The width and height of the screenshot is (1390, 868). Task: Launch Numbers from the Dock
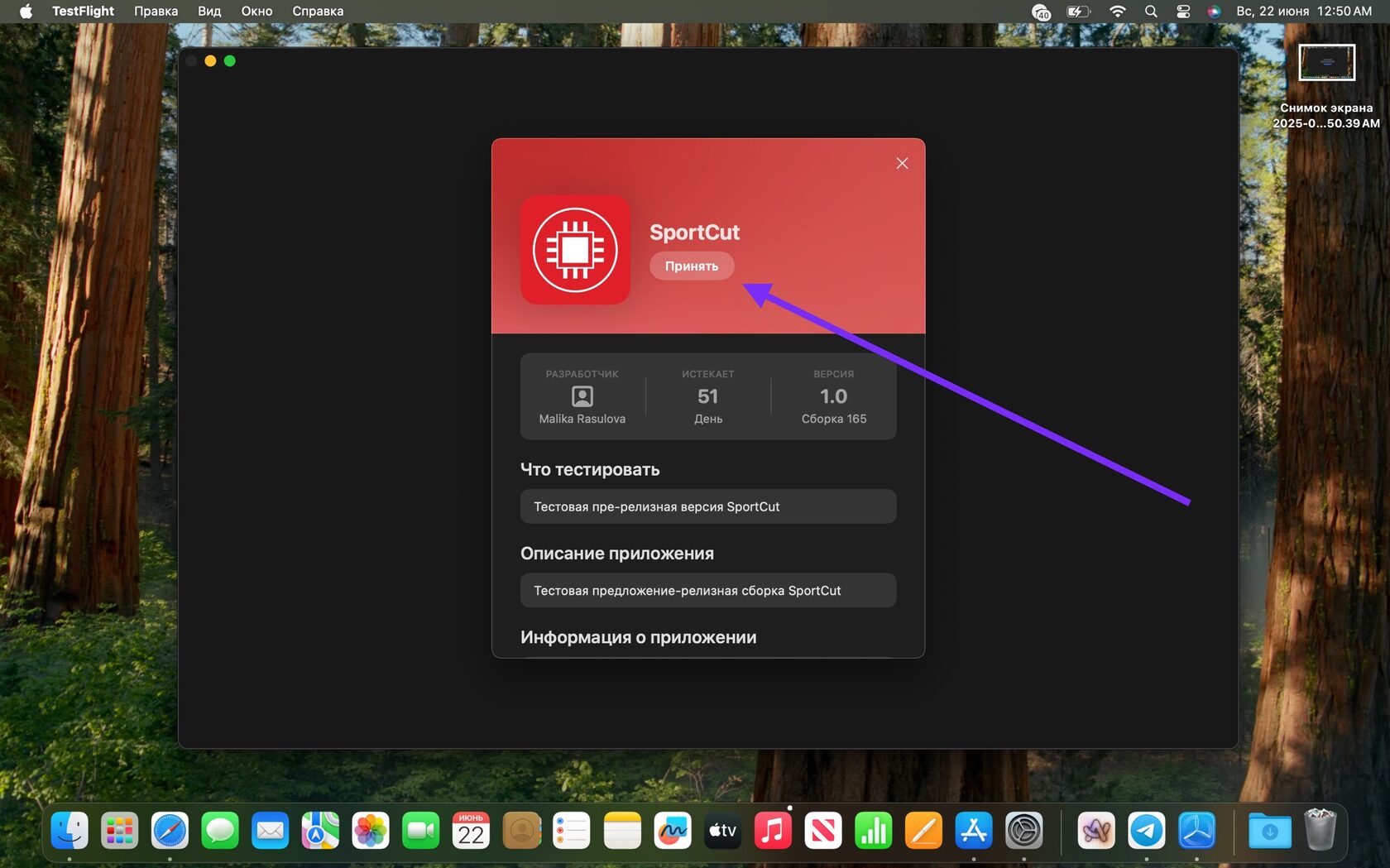coord(874,830)
